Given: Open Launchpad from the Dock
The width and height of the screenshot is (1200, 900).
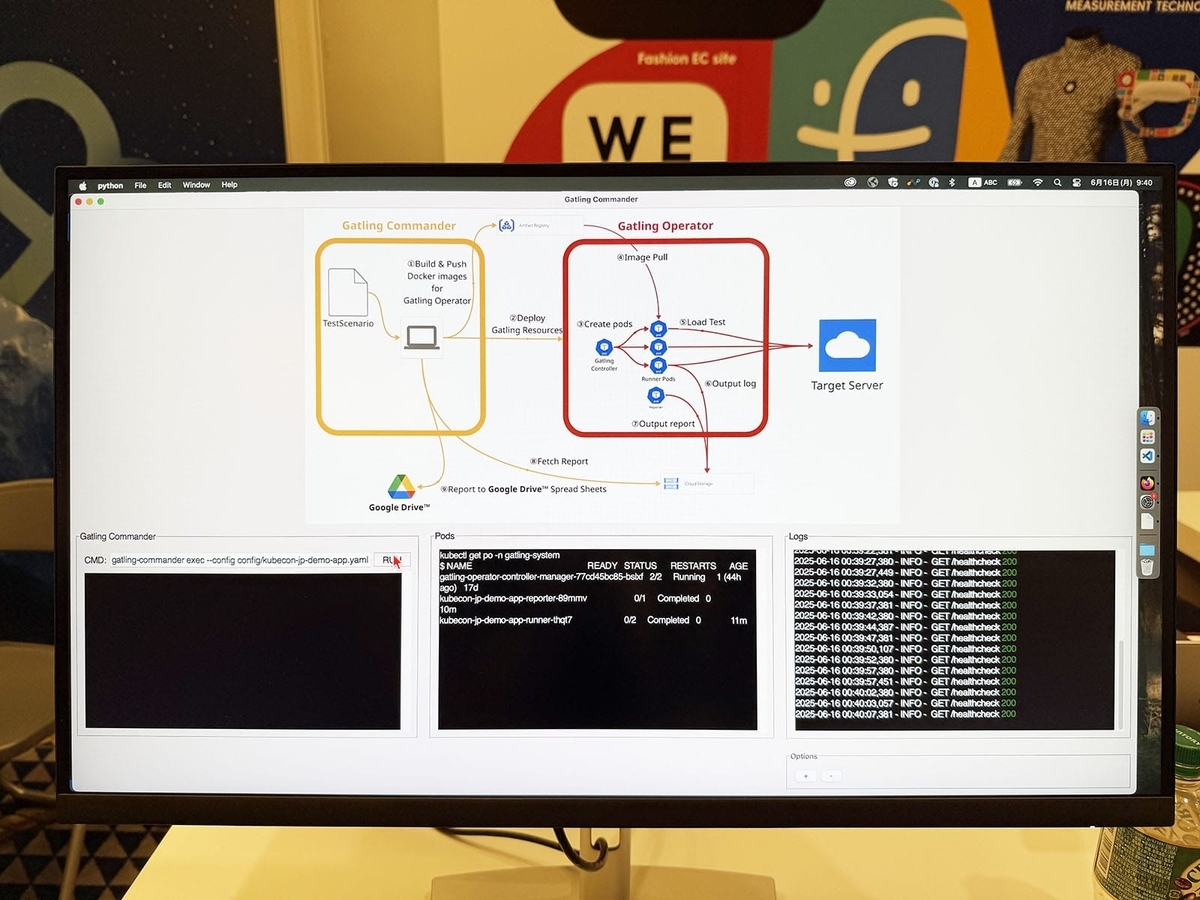Looking at the screenshot, I should click(x=1147, y=437).
